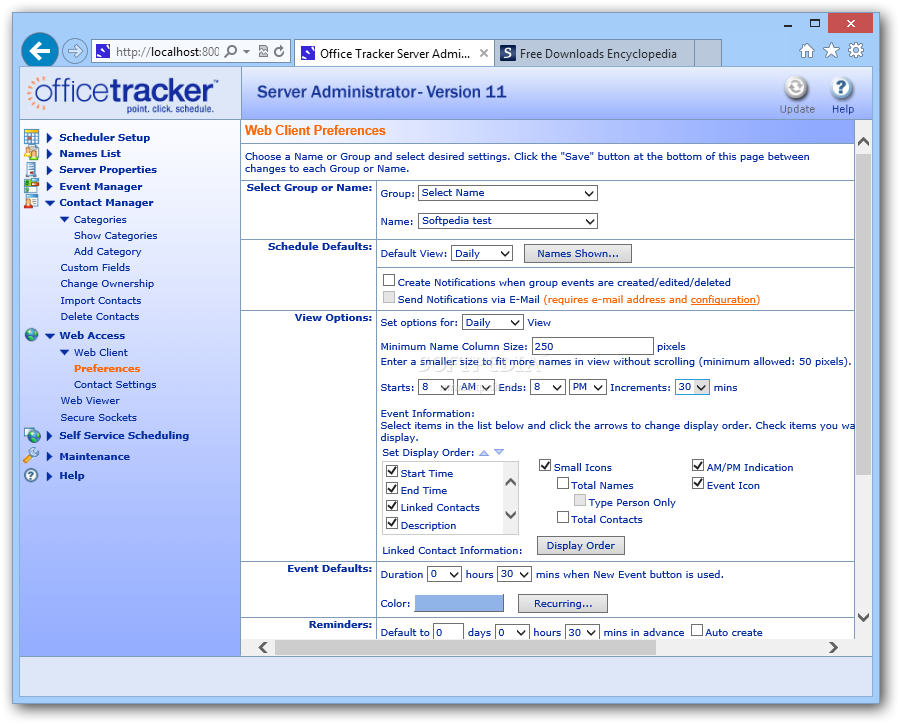Toggle AM/PM Indication checkbox
Viewport: 900px width, 724px height.
[x=698, y=465]
